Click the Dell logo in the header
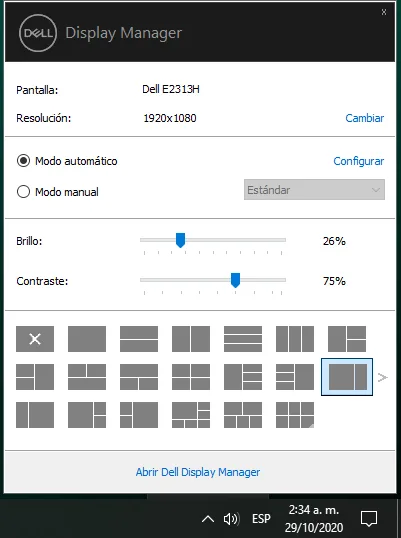This screenshot has width=401, height=538. [x=38, y=33]
